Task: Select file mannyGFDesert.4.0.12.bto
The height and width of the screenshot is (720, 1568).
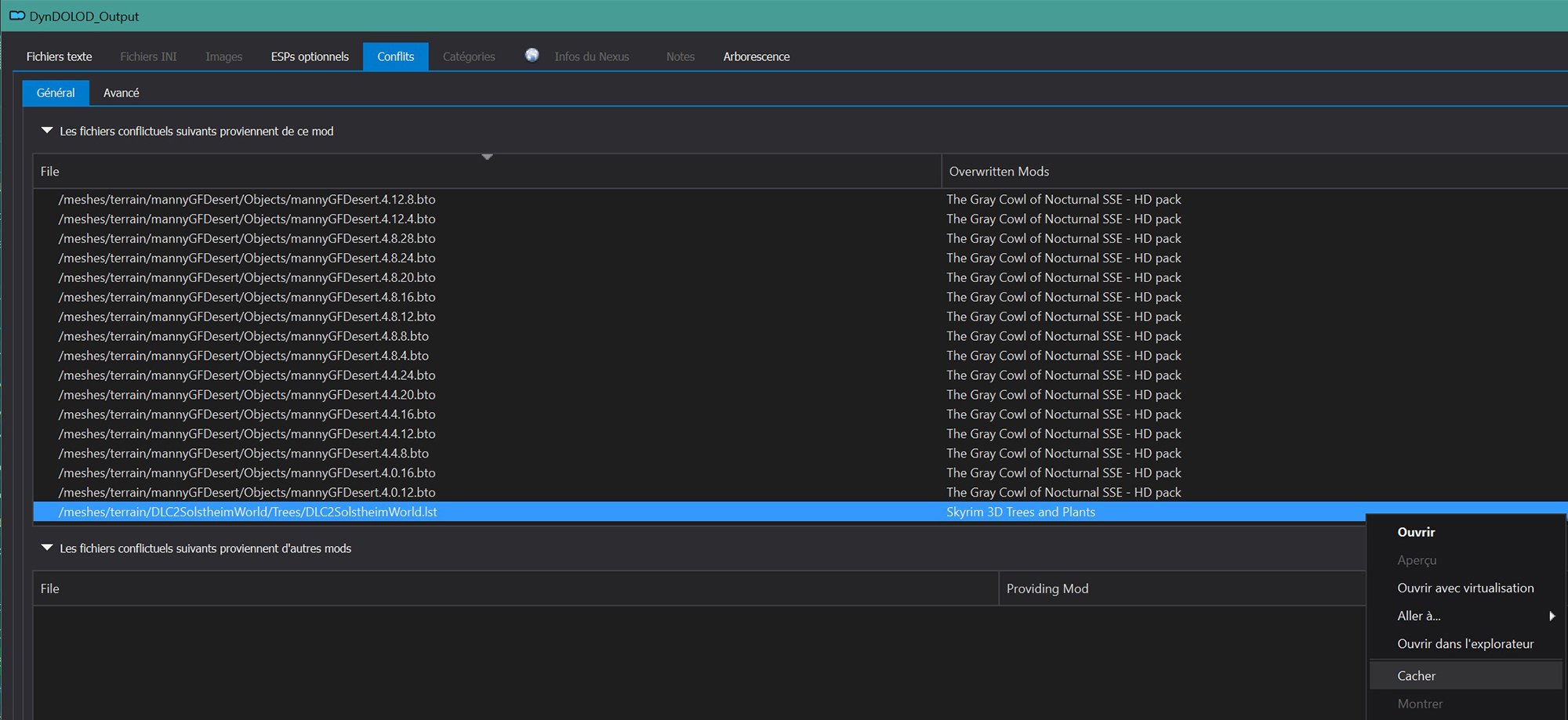Action: click(247, 493)
